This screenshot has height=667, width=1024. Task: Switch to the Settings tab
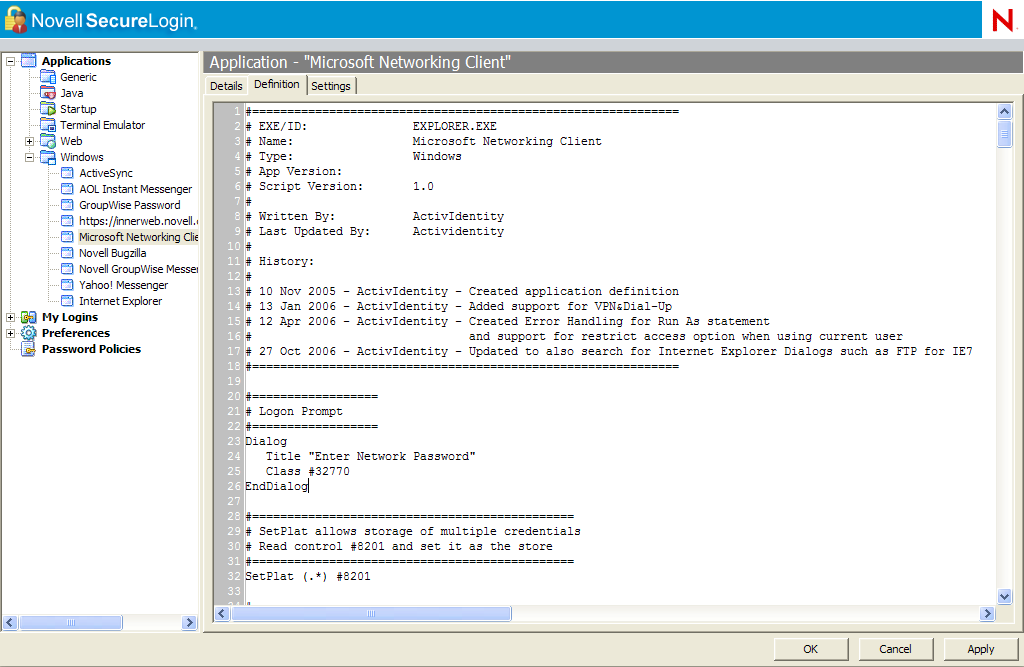(331, 86)
